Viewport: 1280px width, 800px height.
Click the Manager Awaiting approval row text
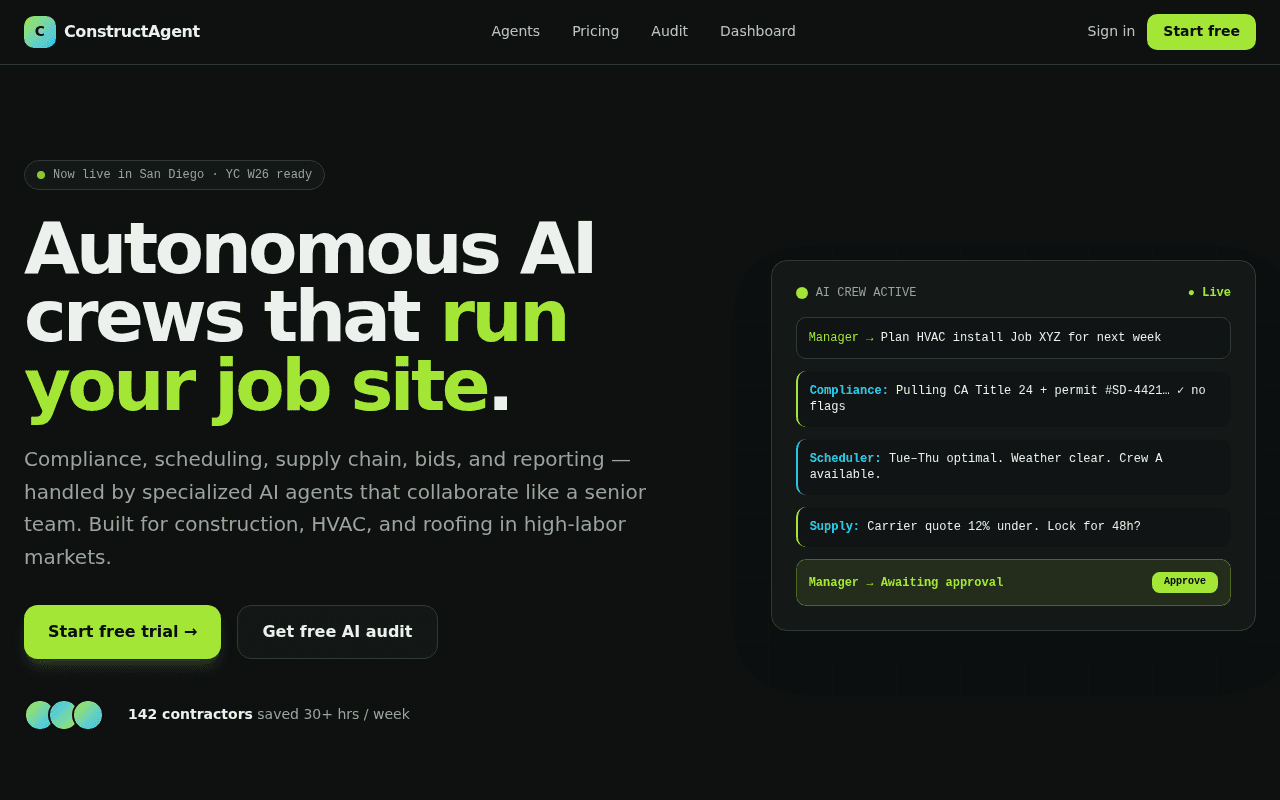click(x=906, y=583)
